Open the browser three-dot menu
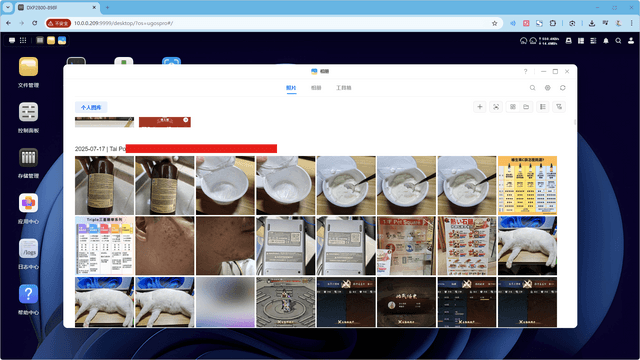 click(x=632, y=23)
